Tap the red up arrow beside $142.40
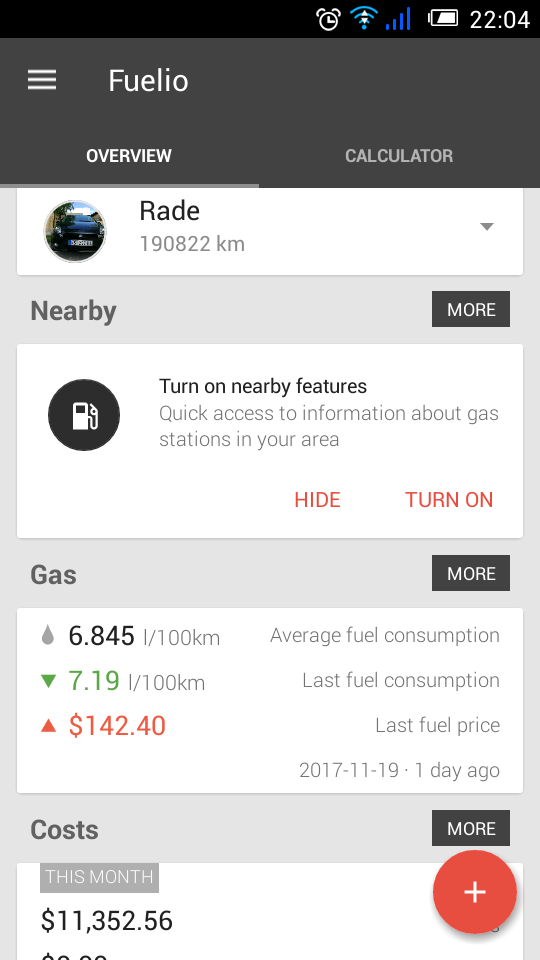The width and height of the screenshot is (540, 960). point(48,726)
